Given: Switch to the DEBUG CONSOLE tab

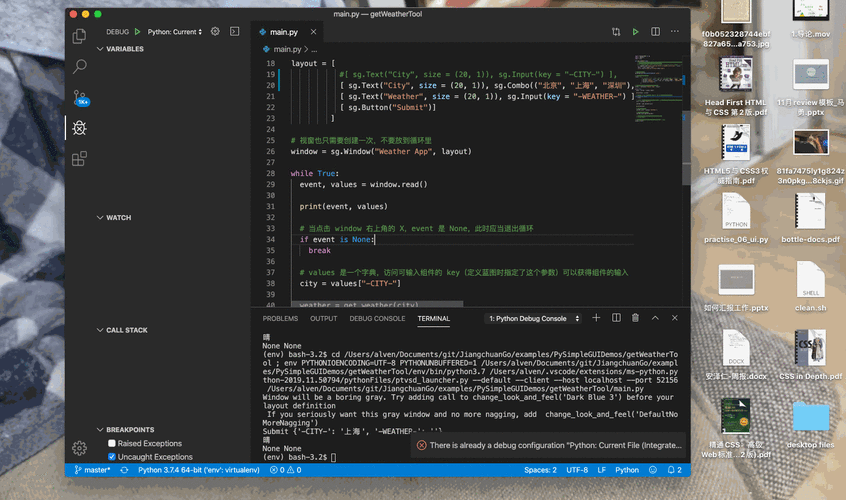Looking at the screenshot, I should coord(377,318).
